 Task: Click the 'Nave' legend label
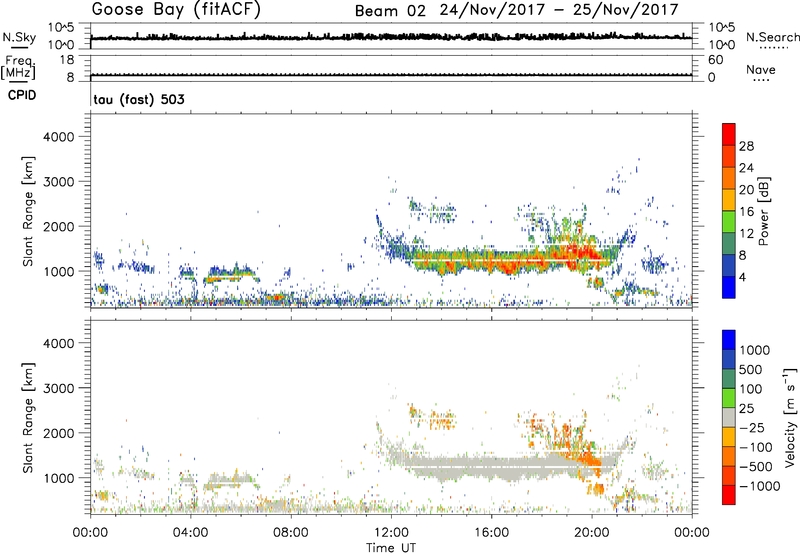click(x=760, y=69)
